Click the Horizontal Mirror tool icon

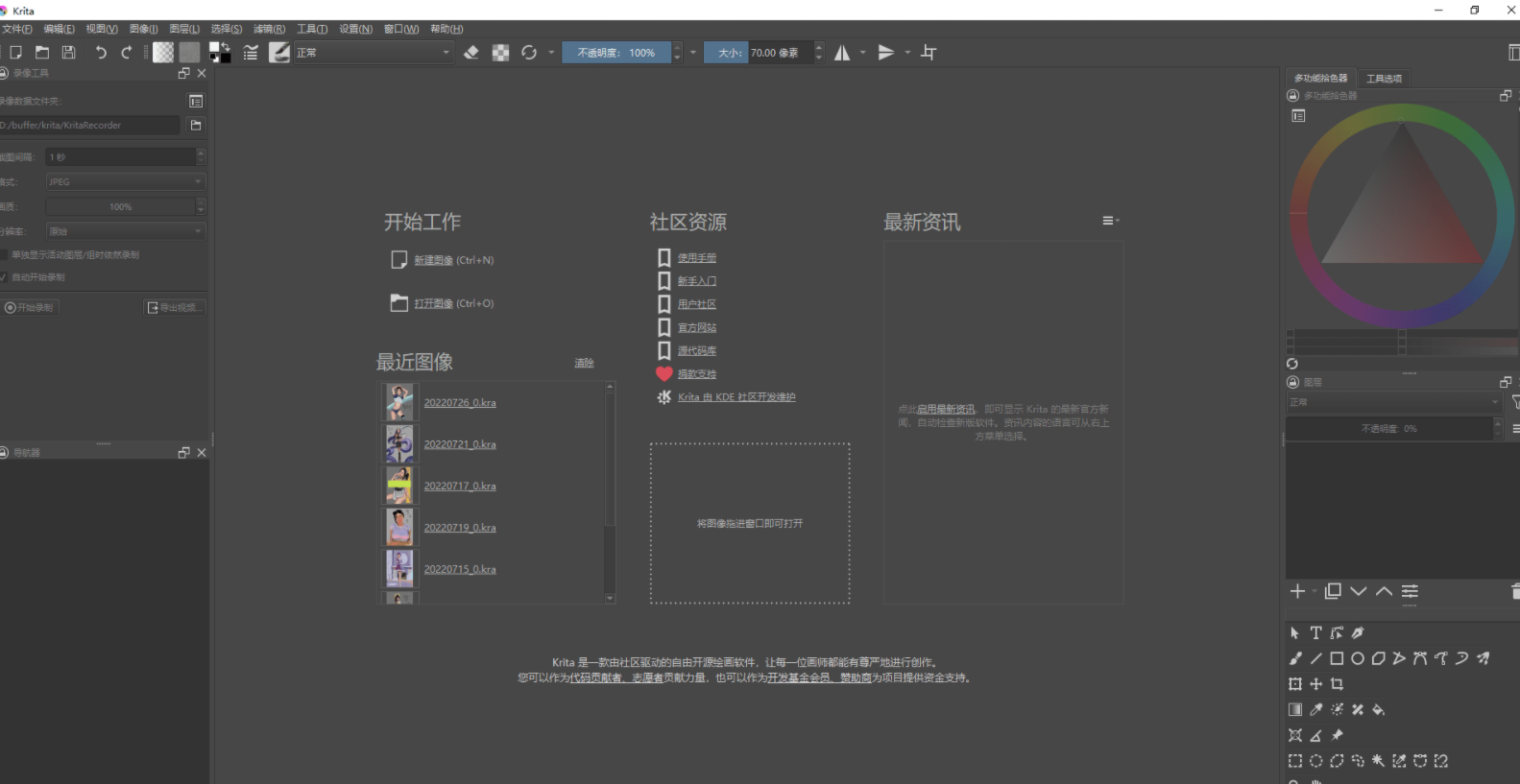tap(842, 53)
